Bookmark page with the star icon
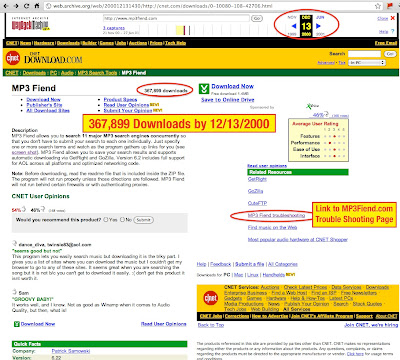 [378, 6]
